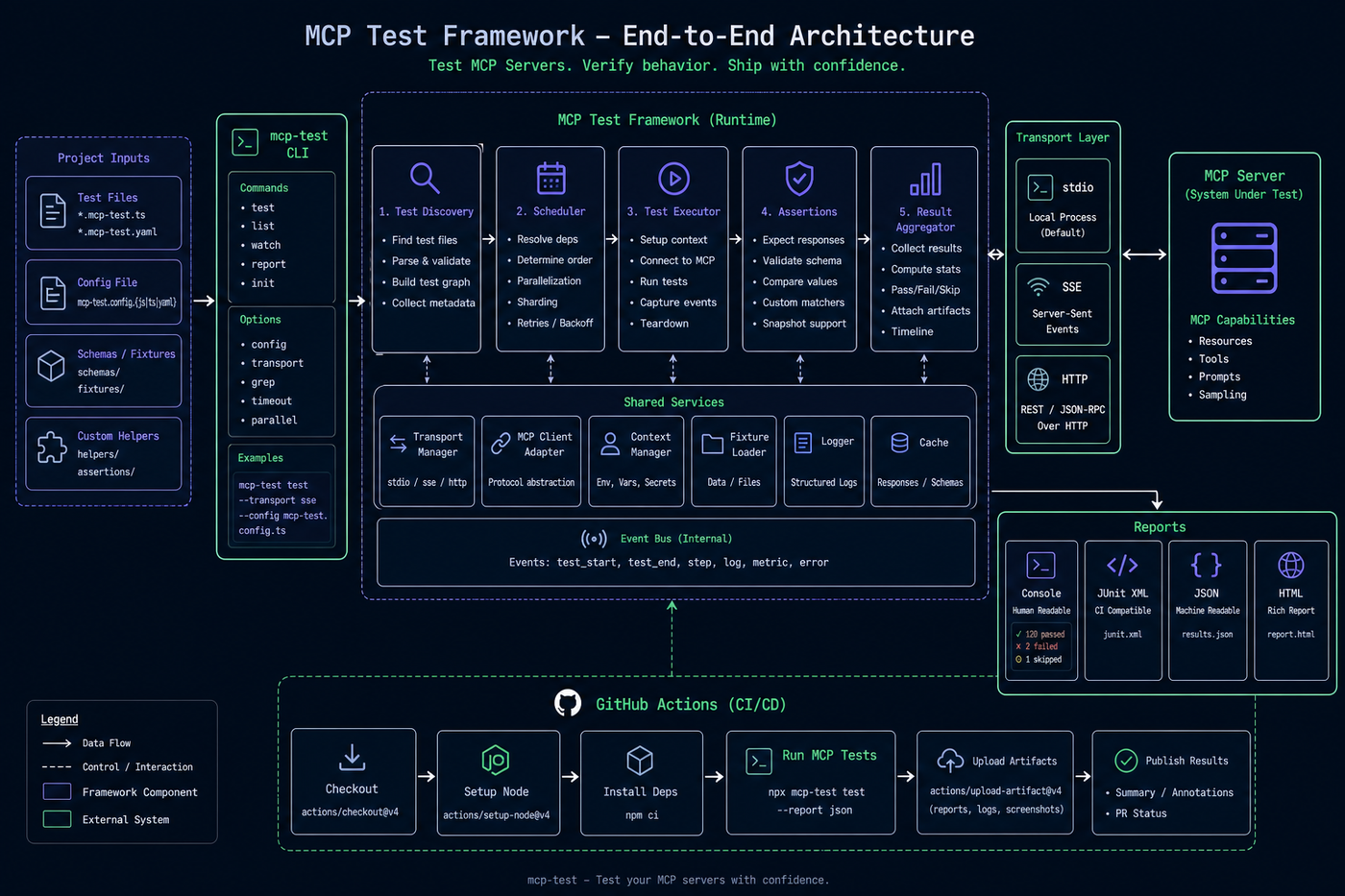The width and height of the screenshot is (1345, 896).
Task: Click 'Legend' heading
Action: (x=60, y=719)
